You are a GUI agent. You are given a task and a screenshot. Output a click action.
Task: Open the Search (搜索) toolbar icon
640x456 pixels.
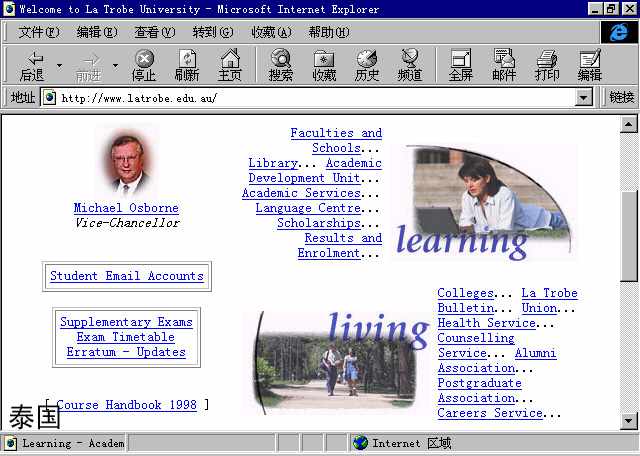point(281,66)
